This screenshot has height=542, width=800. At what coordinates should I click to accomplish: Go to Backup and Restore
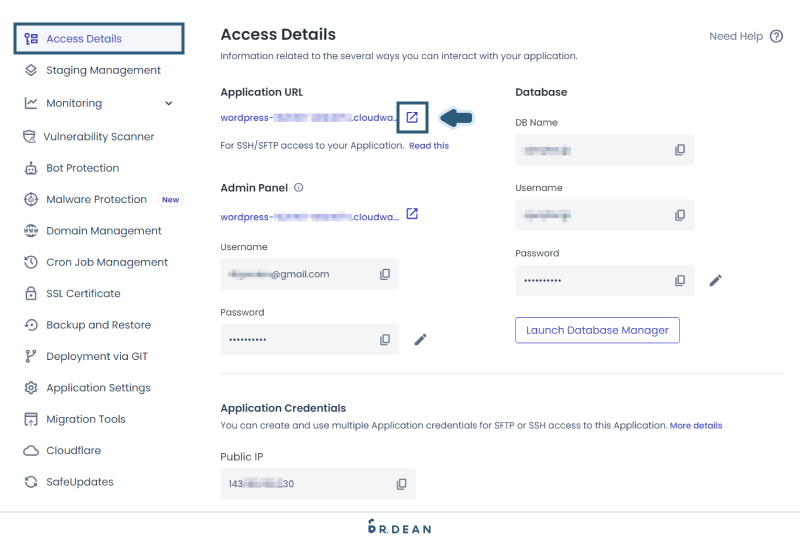pos(99,325)
